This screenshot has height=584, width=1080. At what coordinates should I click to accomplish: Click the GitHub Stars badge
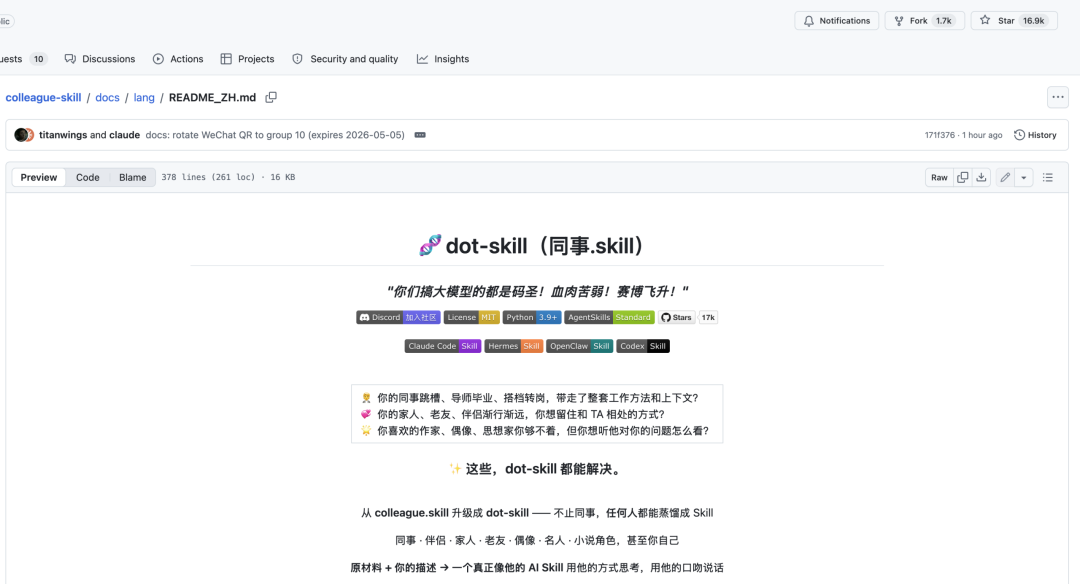coord(676,317)
